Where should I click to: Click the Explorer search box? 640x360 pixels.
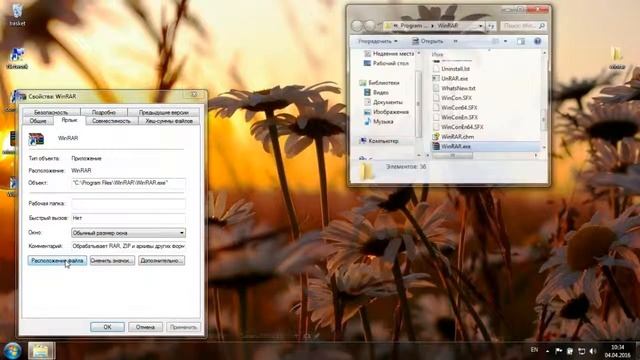[x=523, y=26]
